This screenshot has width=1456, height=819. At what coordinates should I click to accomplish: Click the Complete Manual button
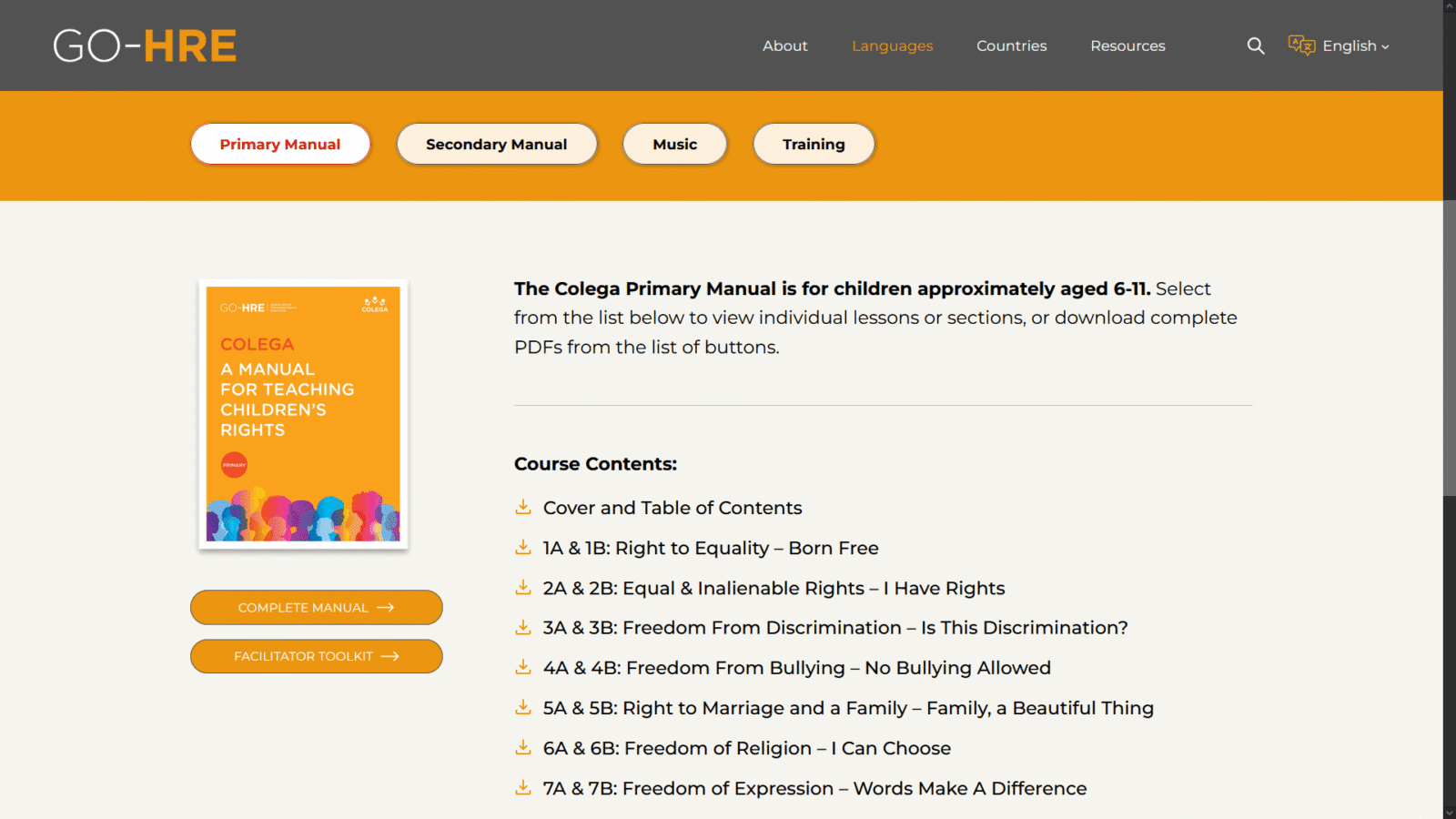click(x=316, y=607)
